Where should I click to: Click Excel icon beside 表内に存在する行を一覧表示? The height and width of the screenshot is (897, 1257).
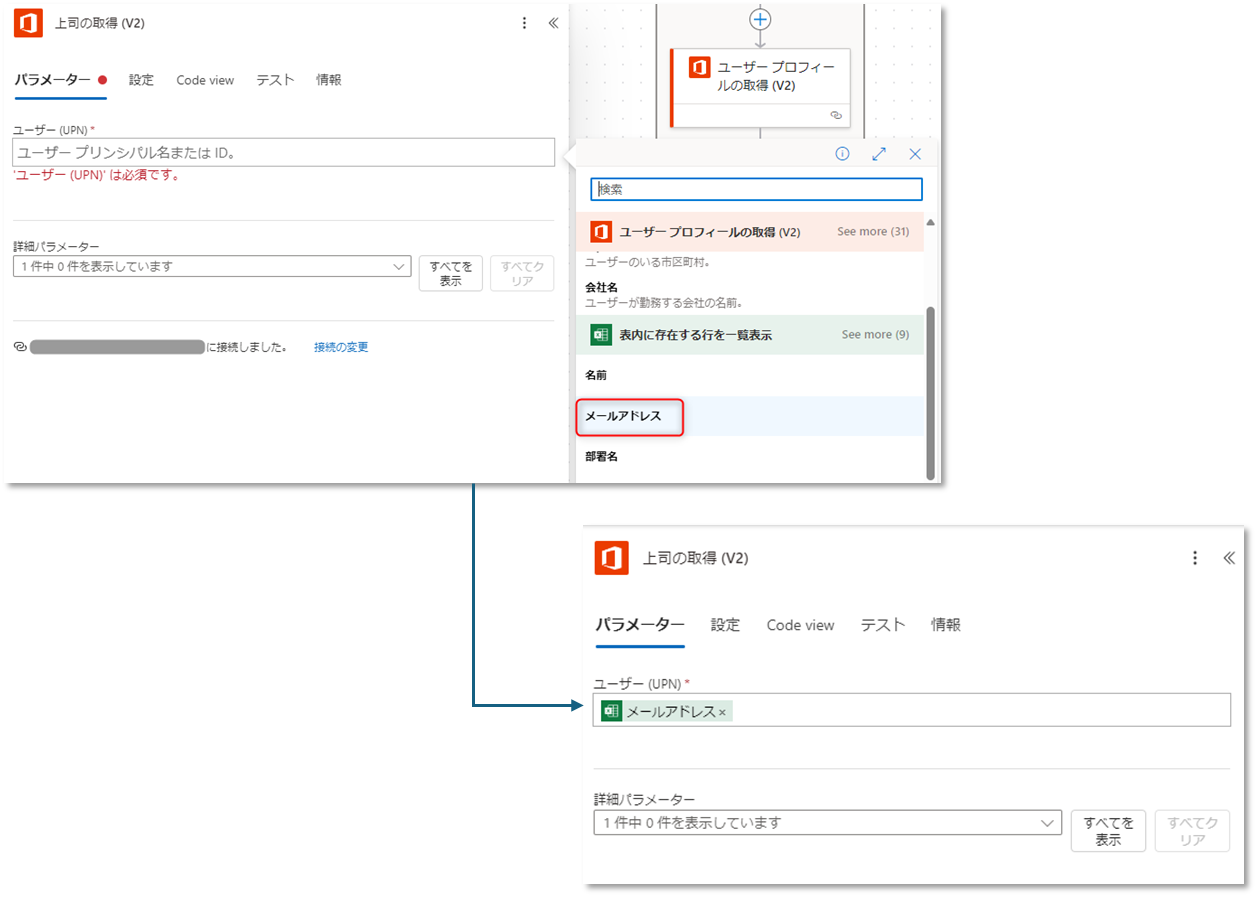(601, 335)
